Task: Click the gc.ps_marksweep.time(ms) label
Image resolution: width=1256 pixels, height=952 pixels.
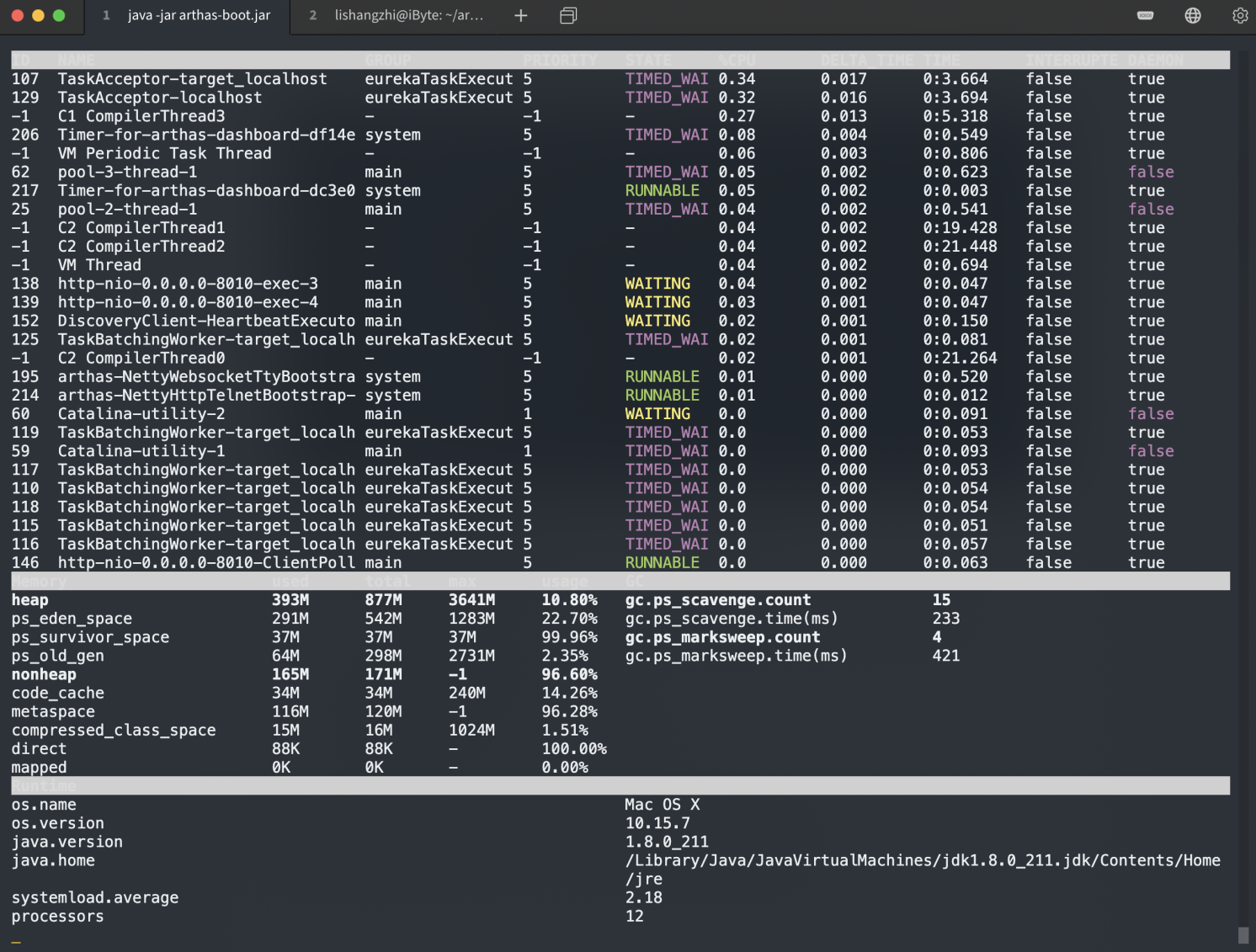Action: tap(736, 656)
